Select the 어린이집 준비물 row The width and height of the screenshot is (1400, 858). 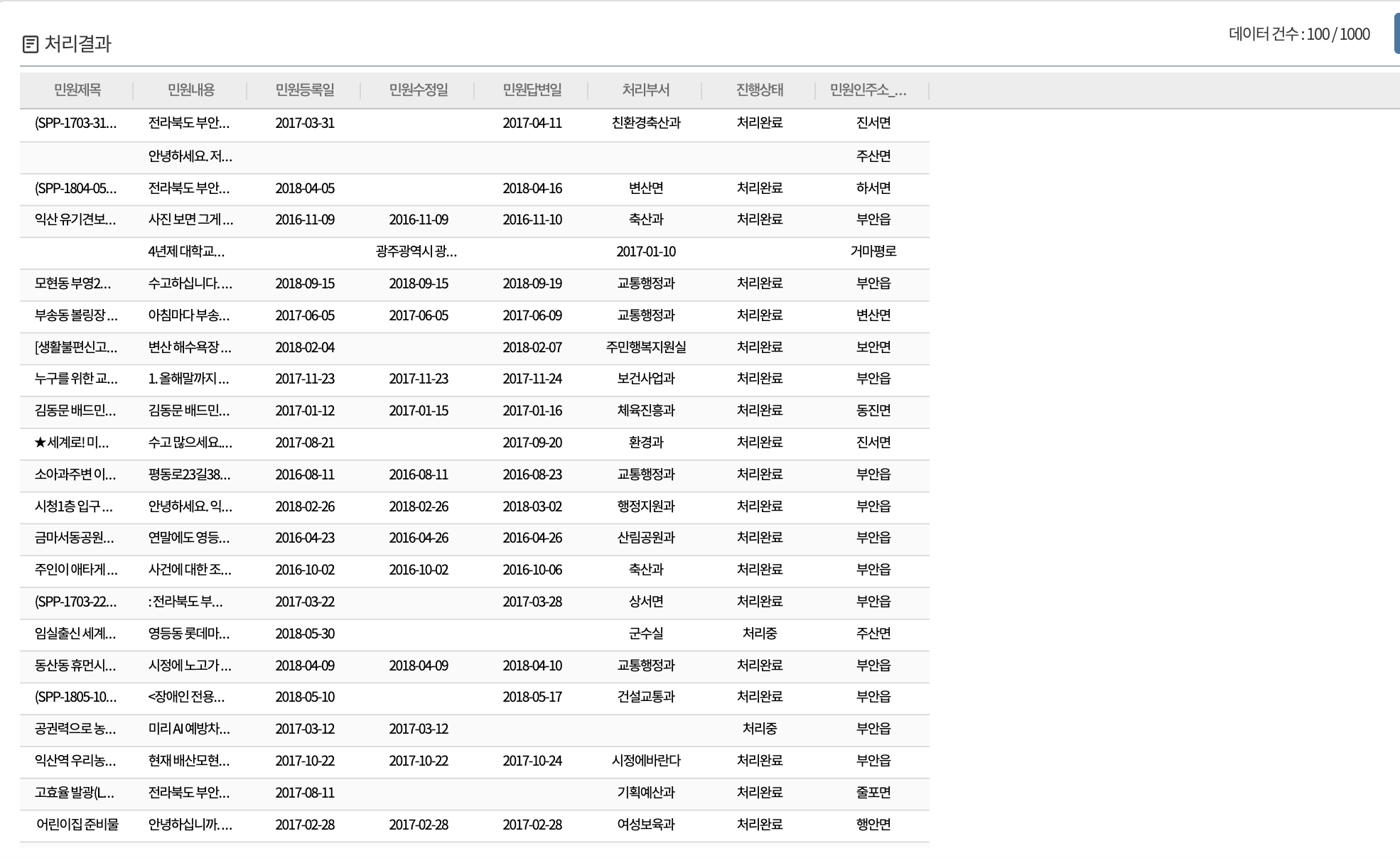(x=77, y=825)
